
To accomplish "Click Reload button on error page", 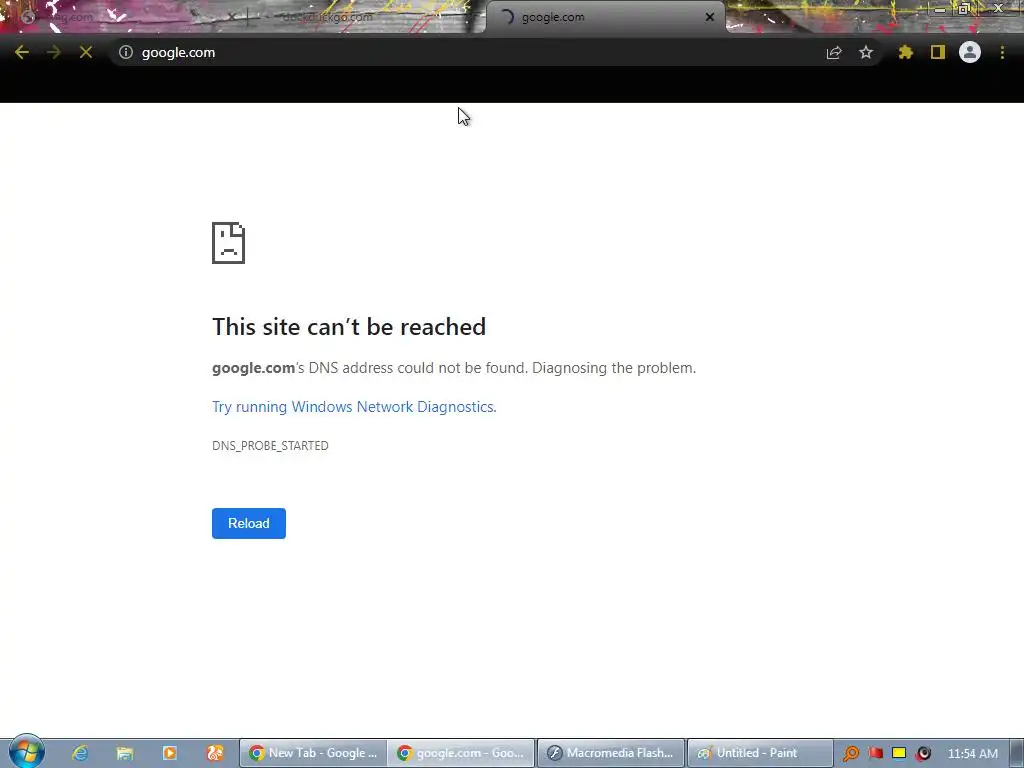I will [249, 523].
